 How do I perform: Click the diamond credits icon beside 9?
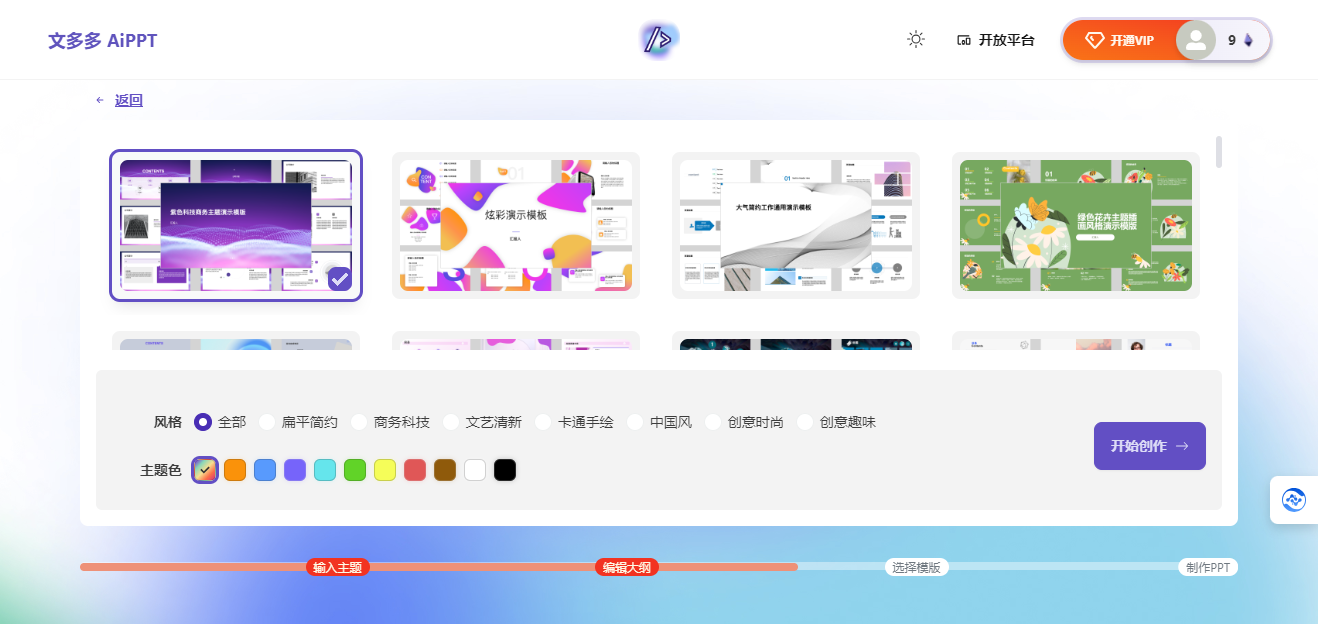pos(1248,41)
